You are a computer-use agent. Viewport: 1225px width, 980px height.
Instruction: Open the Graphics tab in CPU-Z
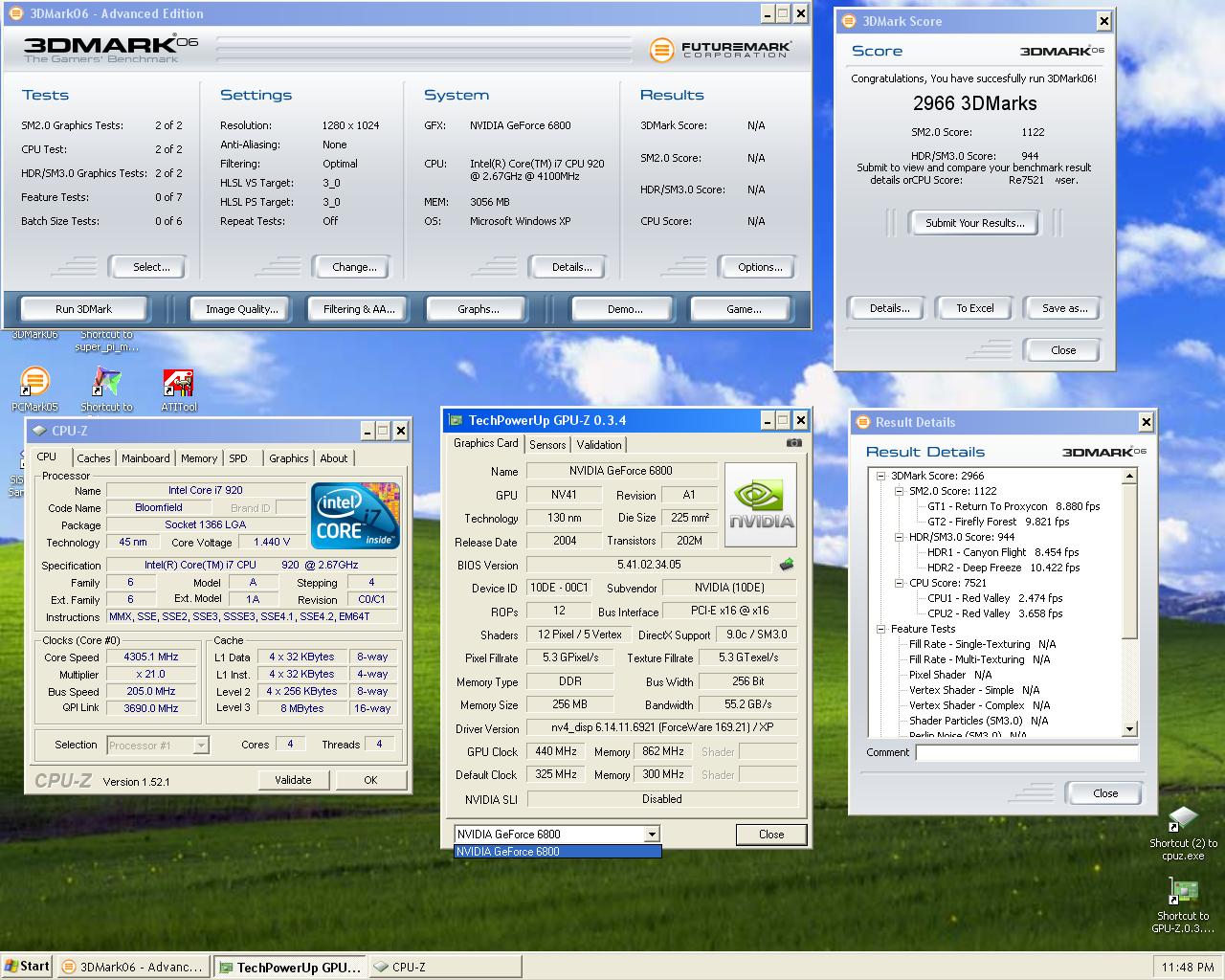pos(288,458)
